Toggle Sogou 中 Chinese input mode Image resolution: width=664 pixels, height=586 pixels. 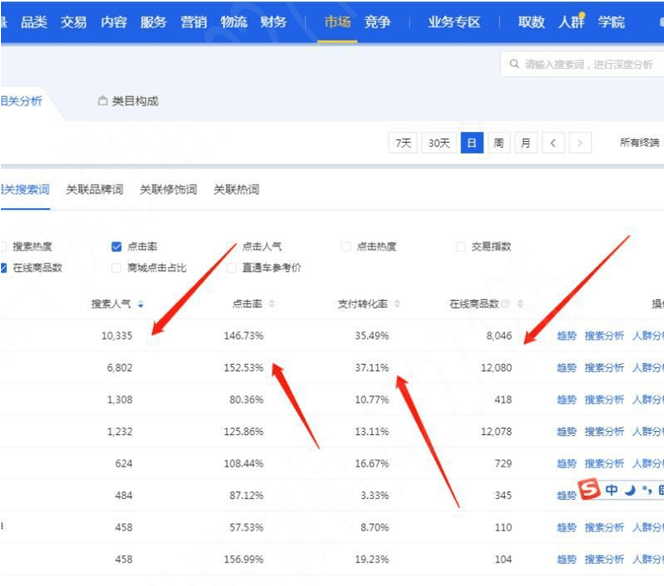point(611,490)
